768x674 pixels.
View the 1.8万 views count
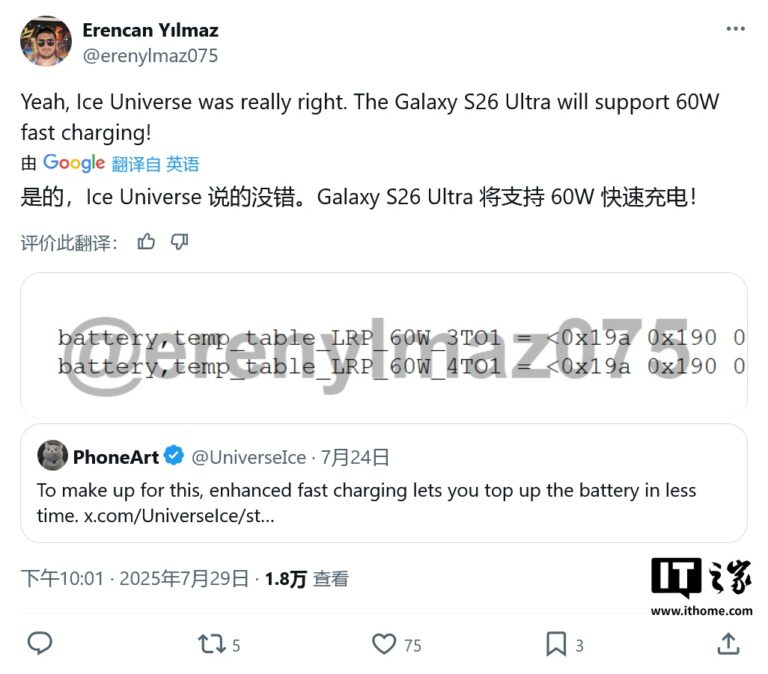307,579
